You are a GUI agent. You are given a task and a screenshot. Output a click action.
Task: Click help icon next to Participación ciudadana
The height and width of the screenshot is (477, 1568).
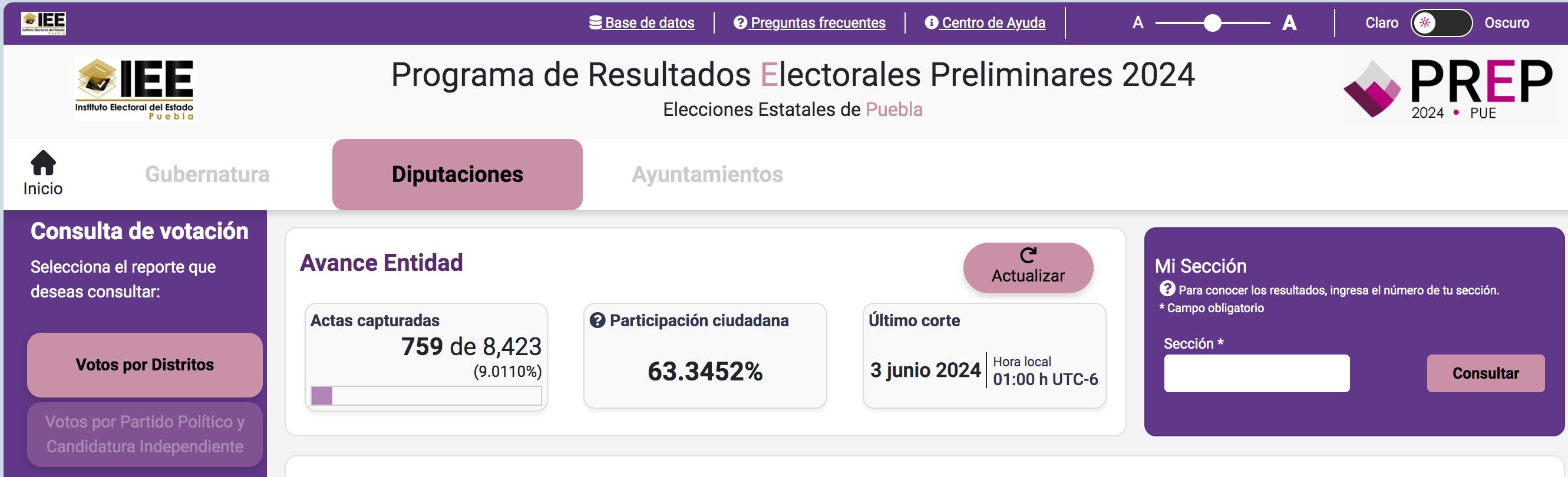tap(598, 320)
